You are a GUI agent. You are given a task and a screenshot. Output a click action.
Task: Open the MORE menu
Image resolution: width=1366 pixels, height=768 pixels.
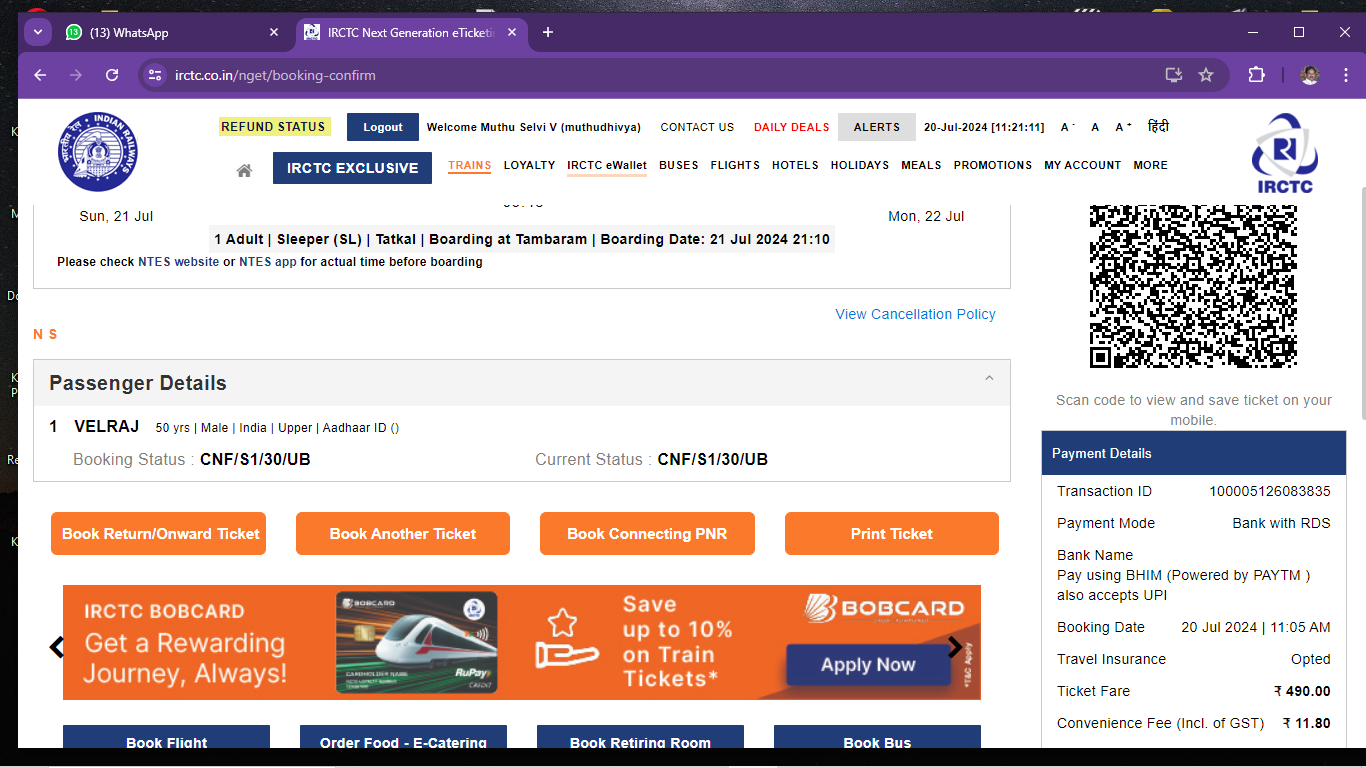(1150, 165)
